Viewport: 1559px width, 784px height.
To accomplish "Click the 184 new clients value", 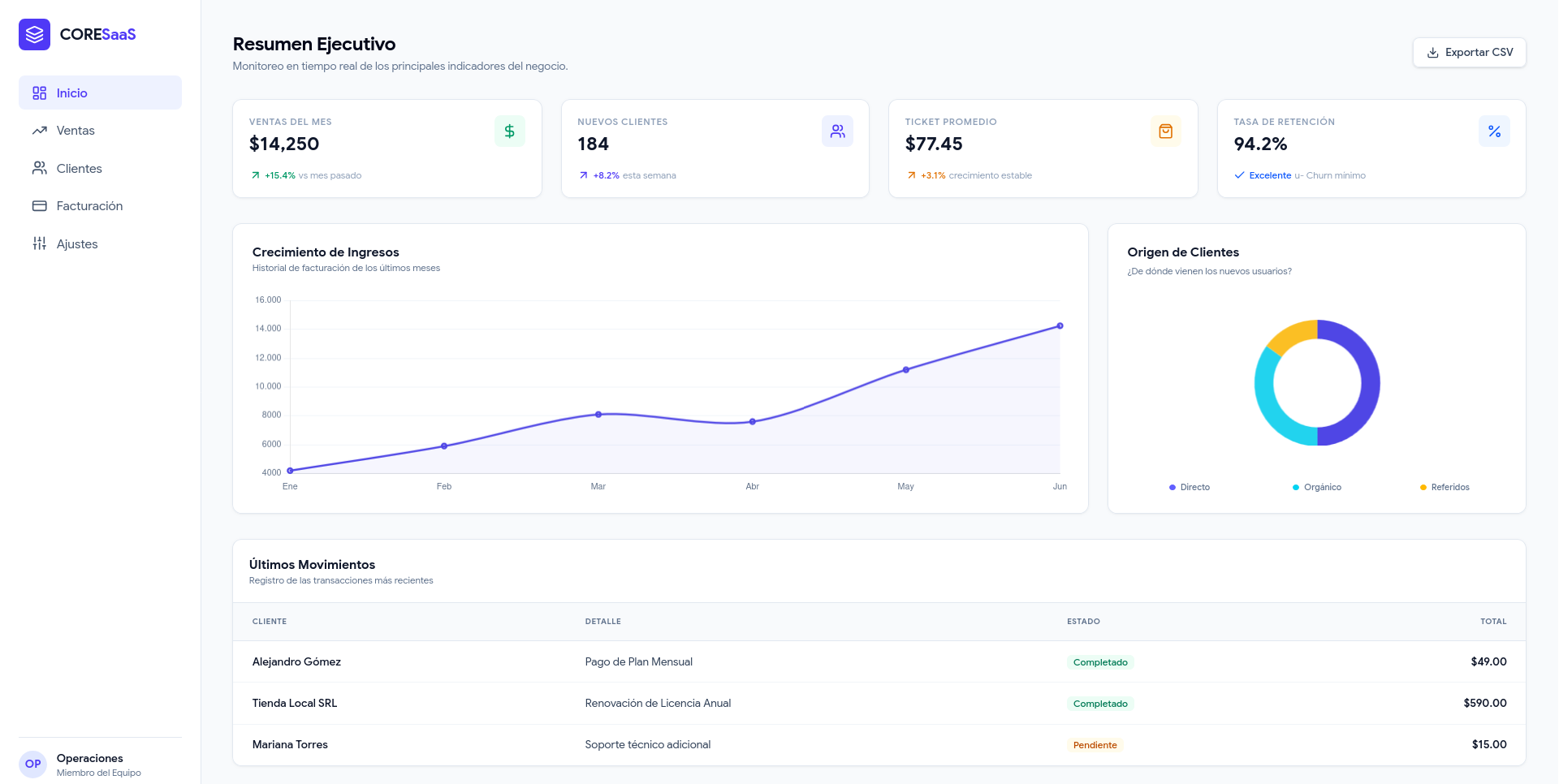I will click(x=594, y=144).
